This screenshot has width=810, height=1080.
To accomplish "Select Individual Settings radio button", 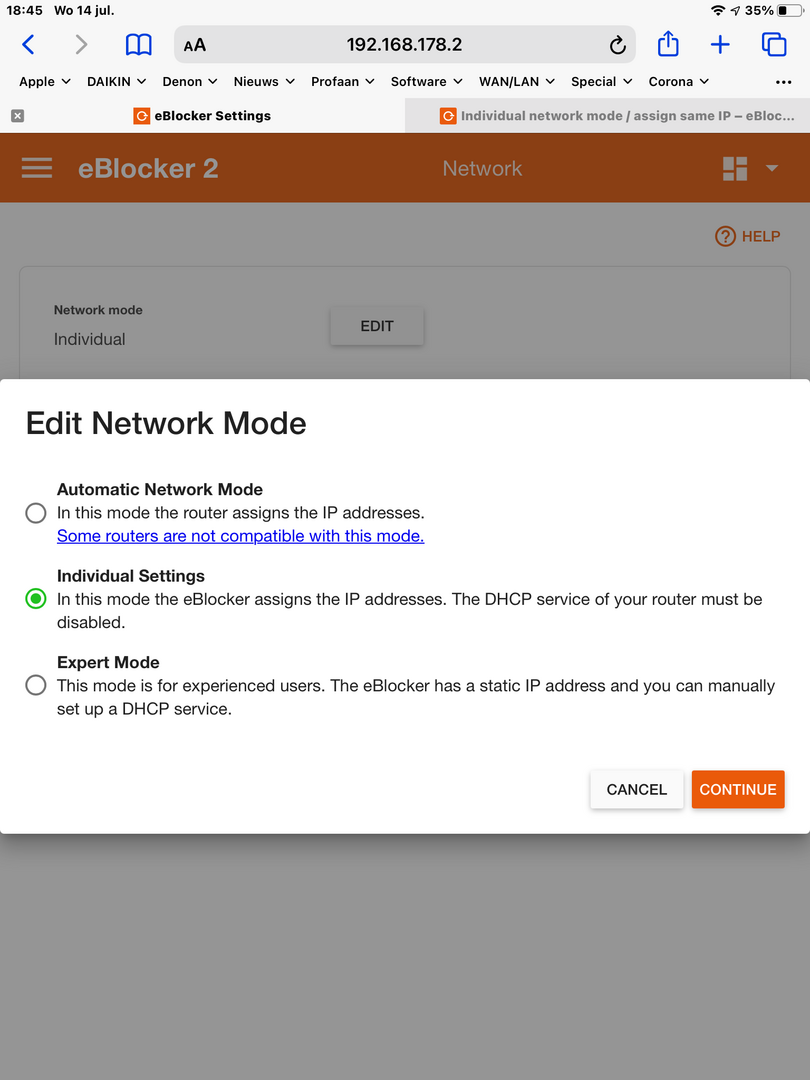I will (x=36, y=599).
